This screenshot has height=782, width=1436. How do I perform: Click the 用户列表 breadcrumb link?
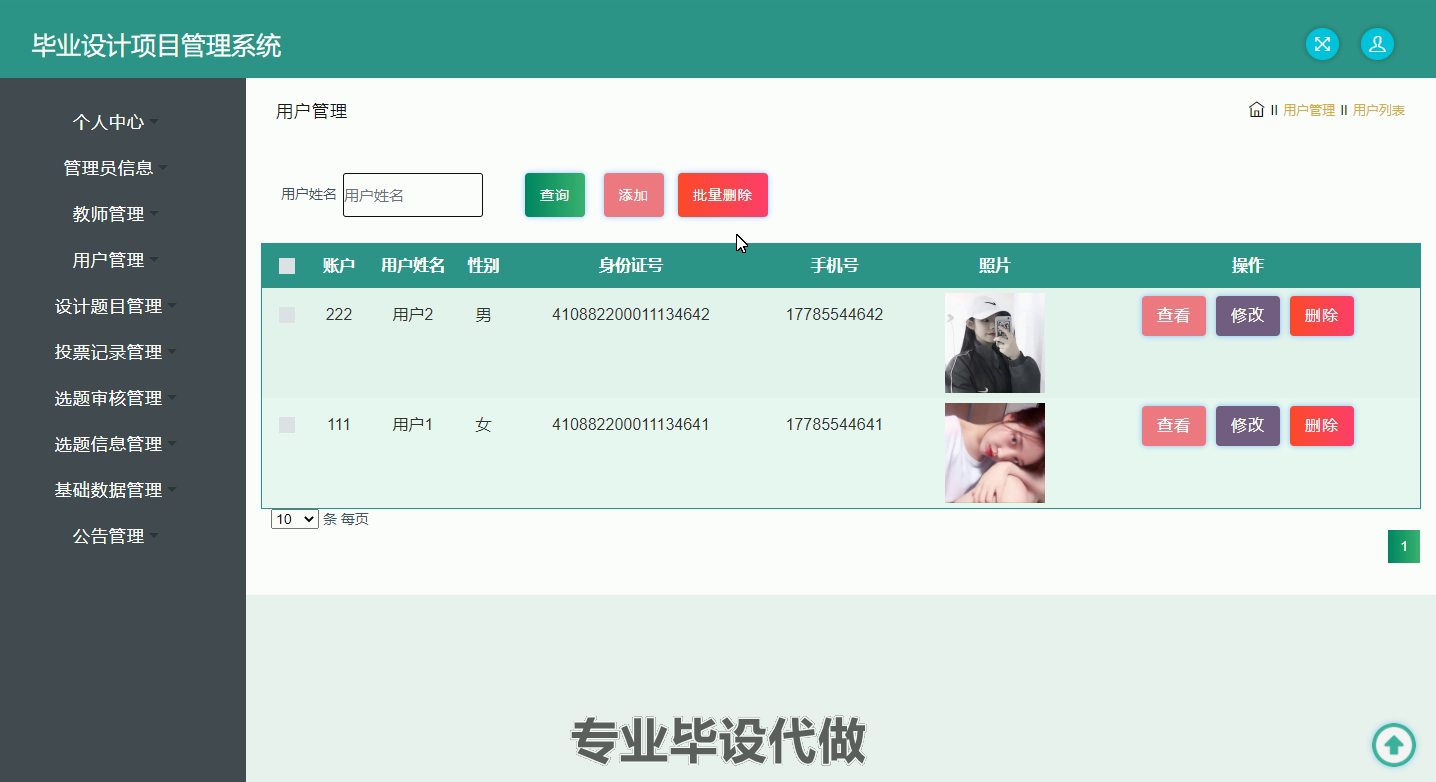click(x=1379, y=110)
